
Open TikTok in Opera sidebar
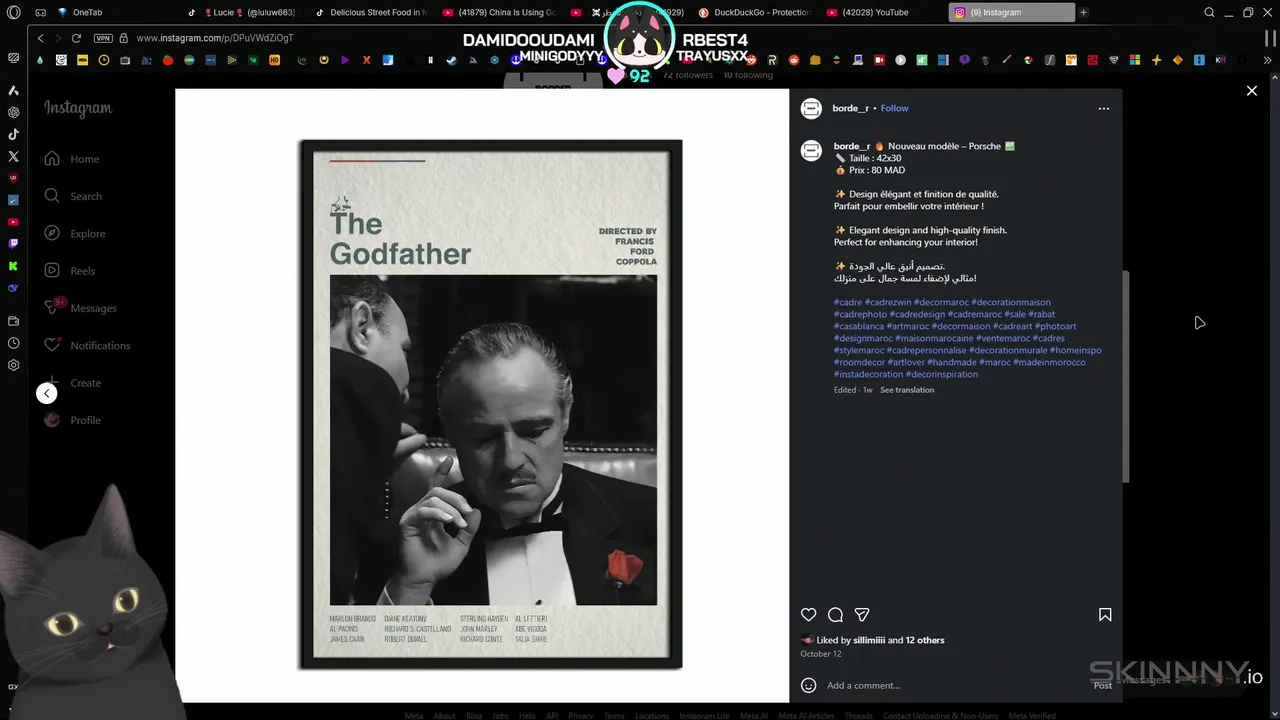13,134
